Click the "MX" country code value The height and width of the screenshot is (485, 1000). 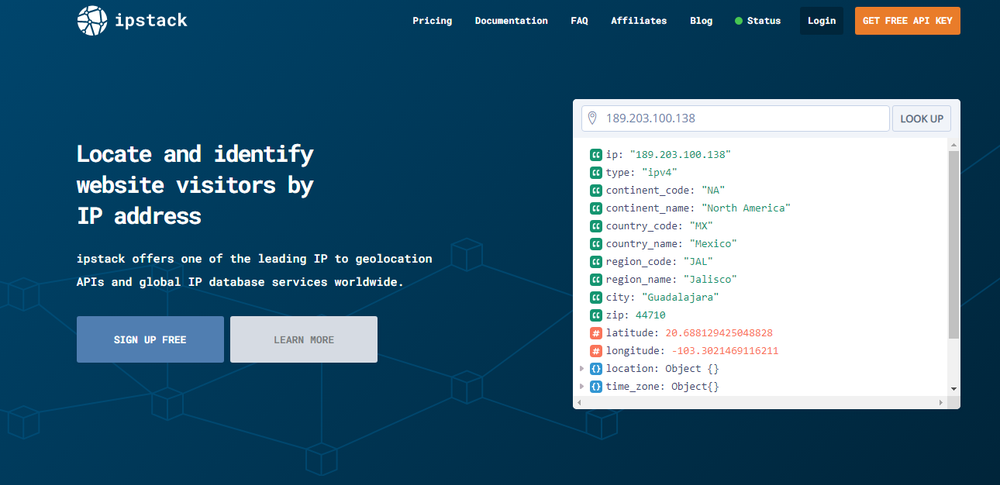click(701, 226)
